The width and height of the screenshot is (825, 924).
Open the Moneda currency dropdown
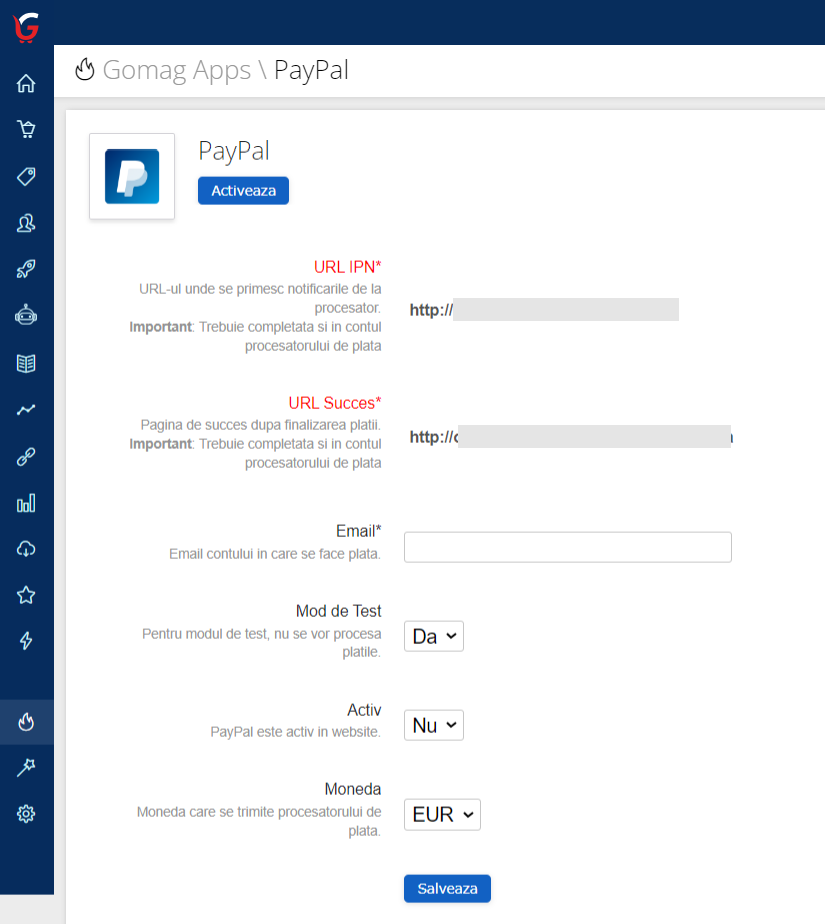[x=441, y=814]
